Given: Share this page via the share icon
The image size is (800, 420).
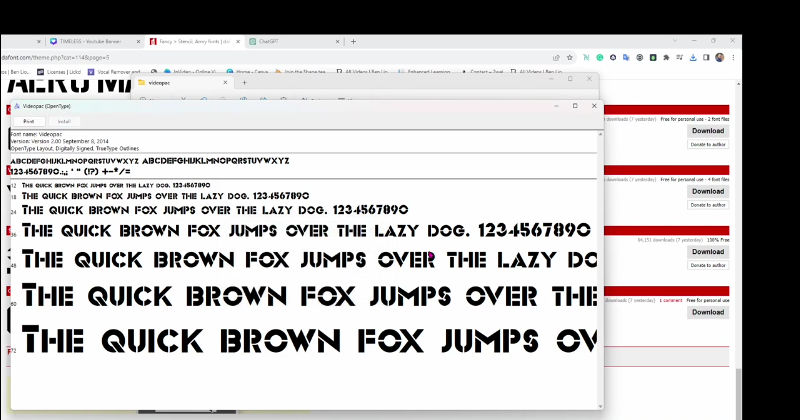Looking at the screenshot, I should pos(556,58).
